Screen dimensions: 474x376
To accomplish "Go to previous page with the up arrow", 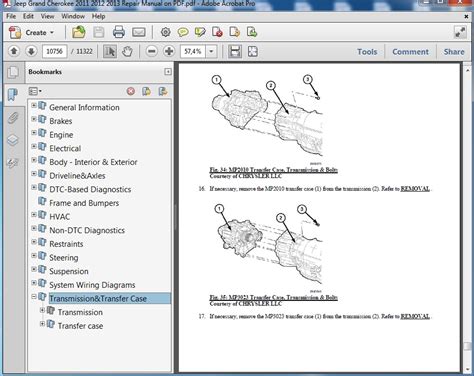I will [x=14, y=51].
